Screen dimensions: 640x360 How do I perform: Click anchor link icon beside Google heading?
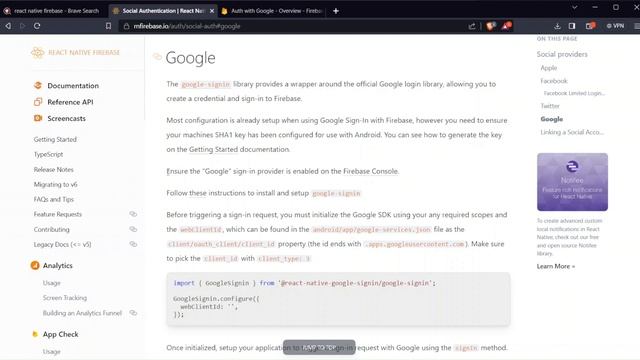(x=157, y=57)
